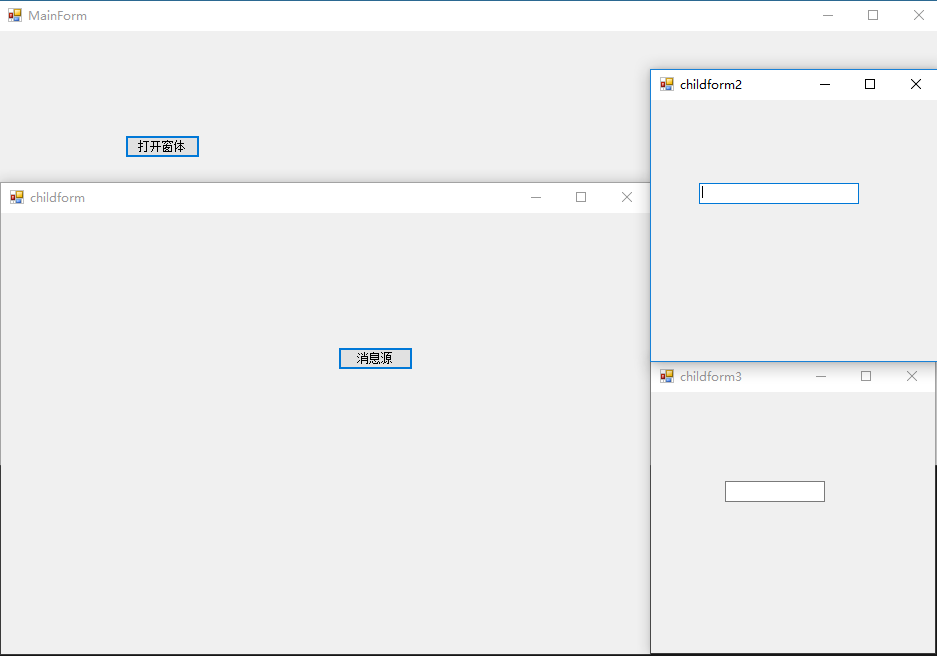Viewport: 937px width, 656px height.
Task: Click the MainForm title bar app icon
Action: 15,16
